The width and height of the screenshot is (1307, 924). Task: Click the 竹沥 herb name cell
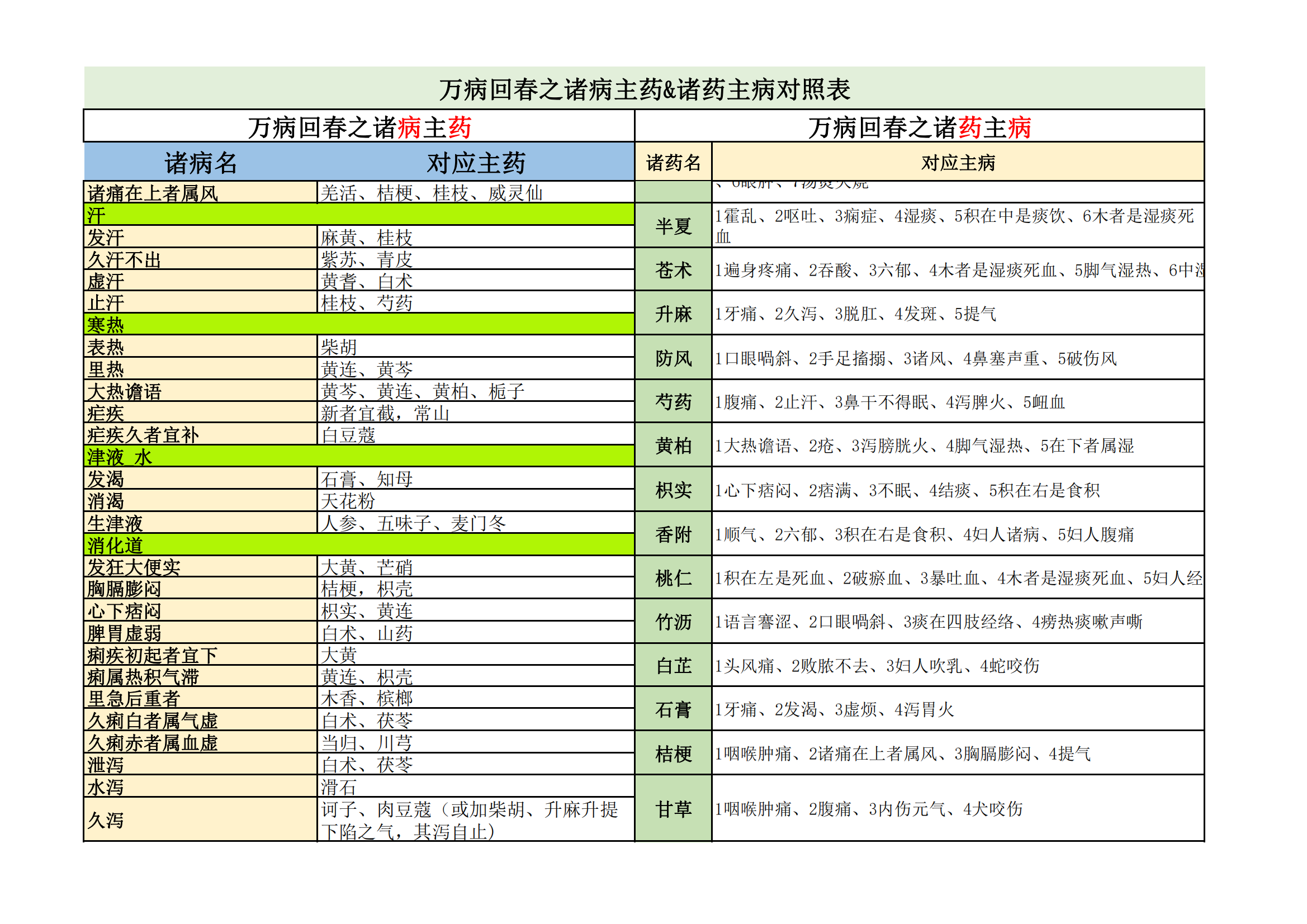click(x=674, y=622)
